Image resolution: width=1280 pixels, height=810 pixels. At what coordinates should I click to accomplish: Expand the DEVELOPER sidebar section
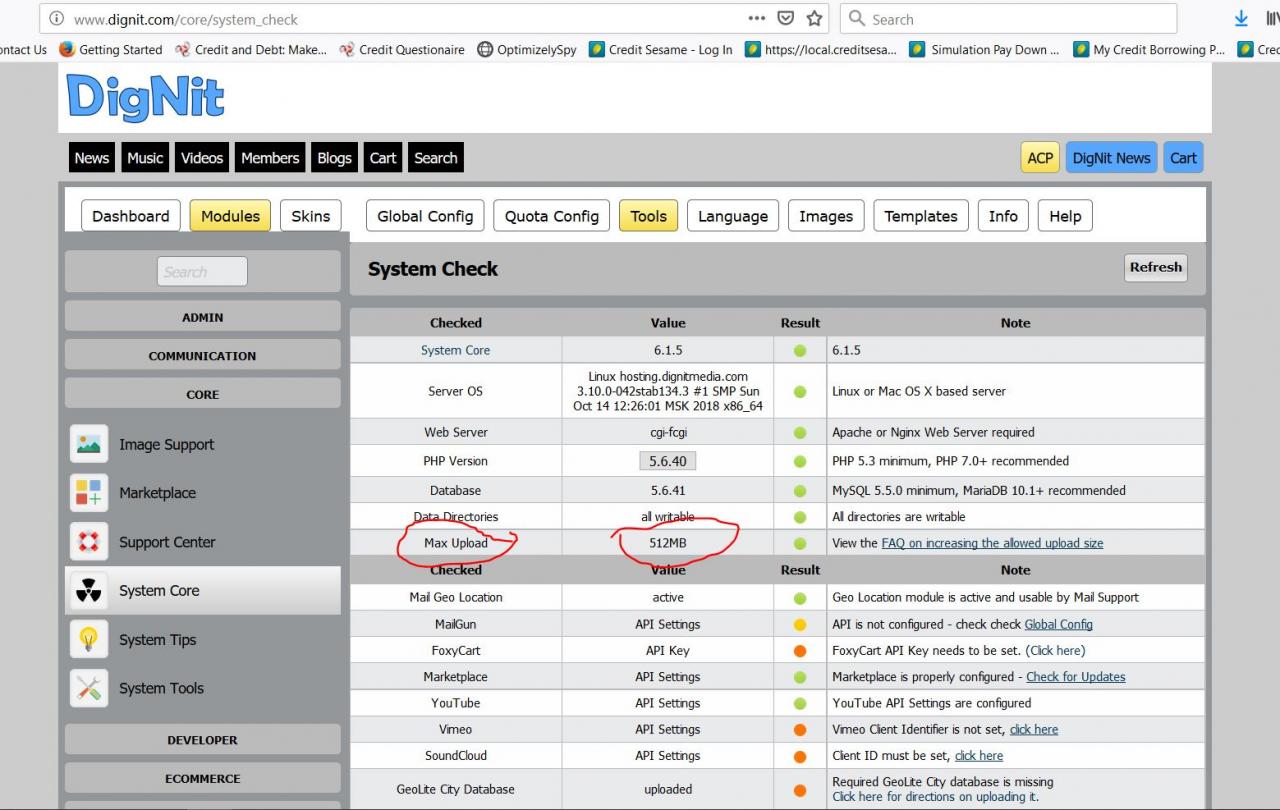tap(202, 740)
